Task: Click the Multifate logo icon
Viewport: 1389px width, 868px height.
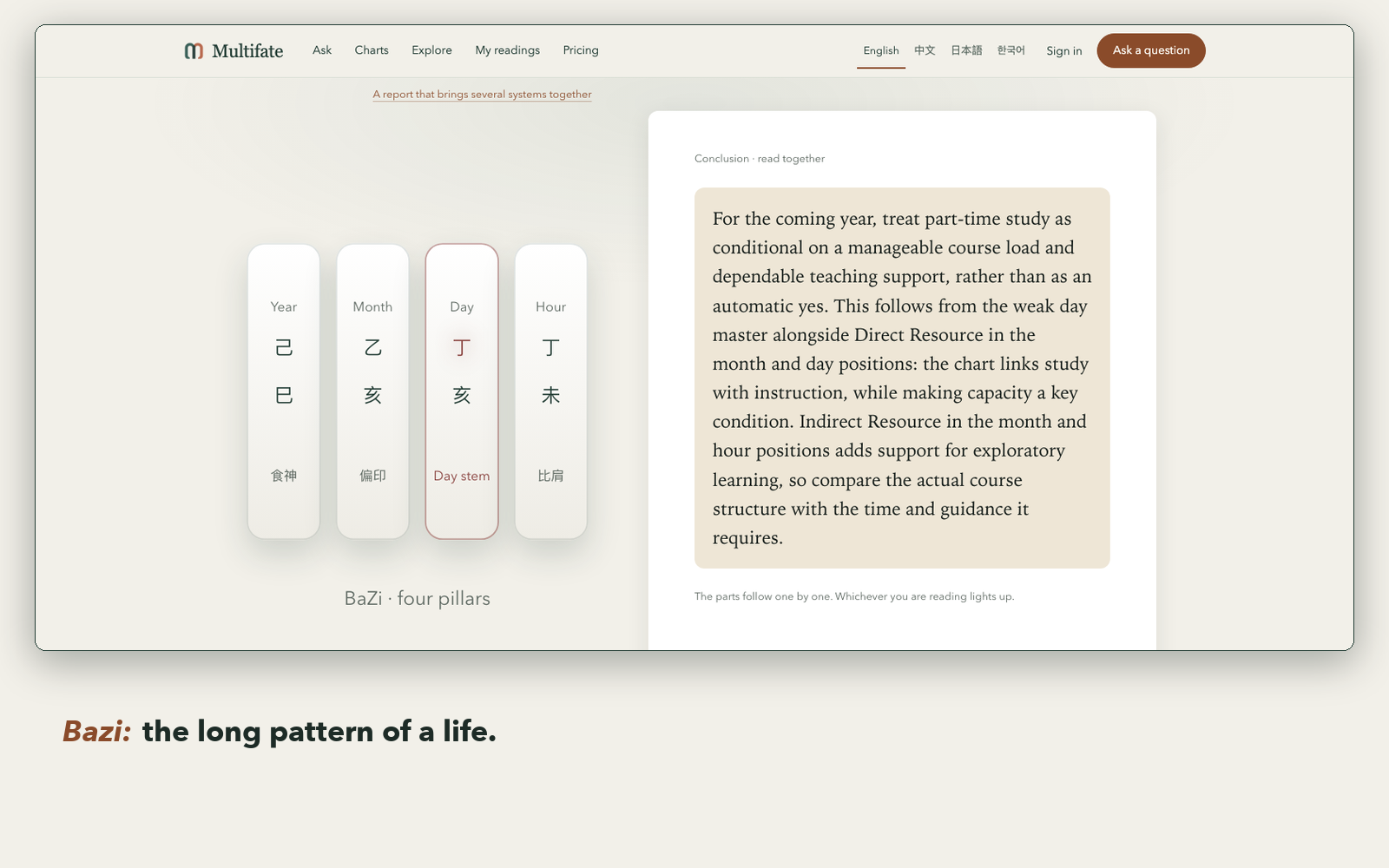Action: (194, 51)
